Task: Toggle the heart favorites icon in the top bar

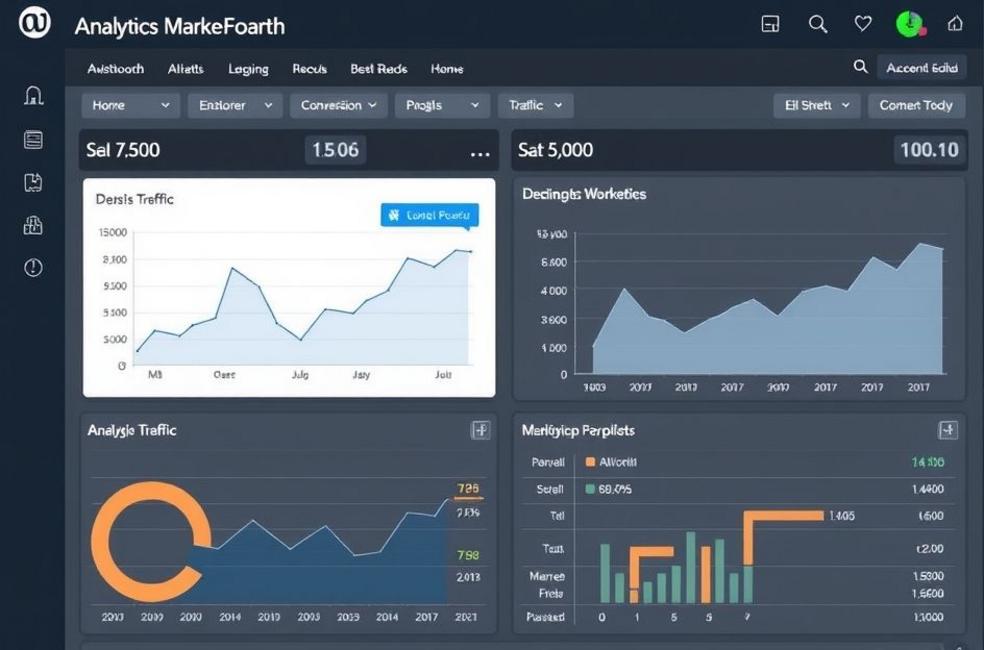Action: (862, 24)
